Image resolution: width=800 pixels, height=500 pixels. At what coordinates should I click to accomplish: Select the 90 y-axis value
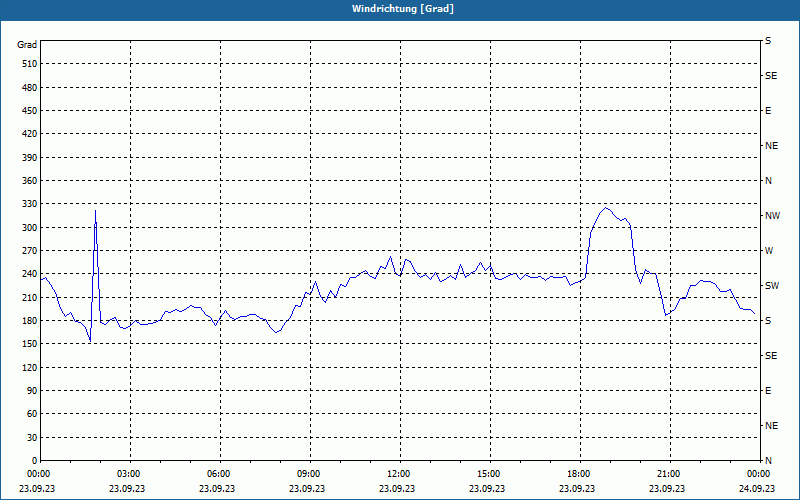pyautogui.click(x=32, y=391)
